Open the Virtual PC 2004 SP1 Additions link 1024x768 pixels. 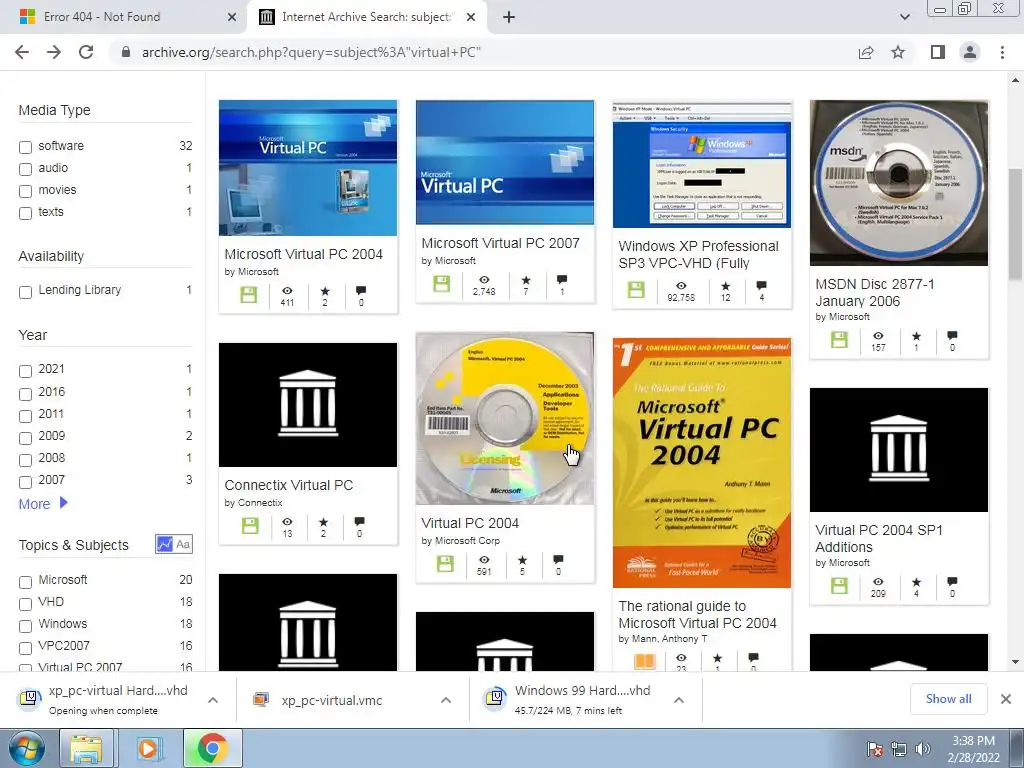point(879,539)
